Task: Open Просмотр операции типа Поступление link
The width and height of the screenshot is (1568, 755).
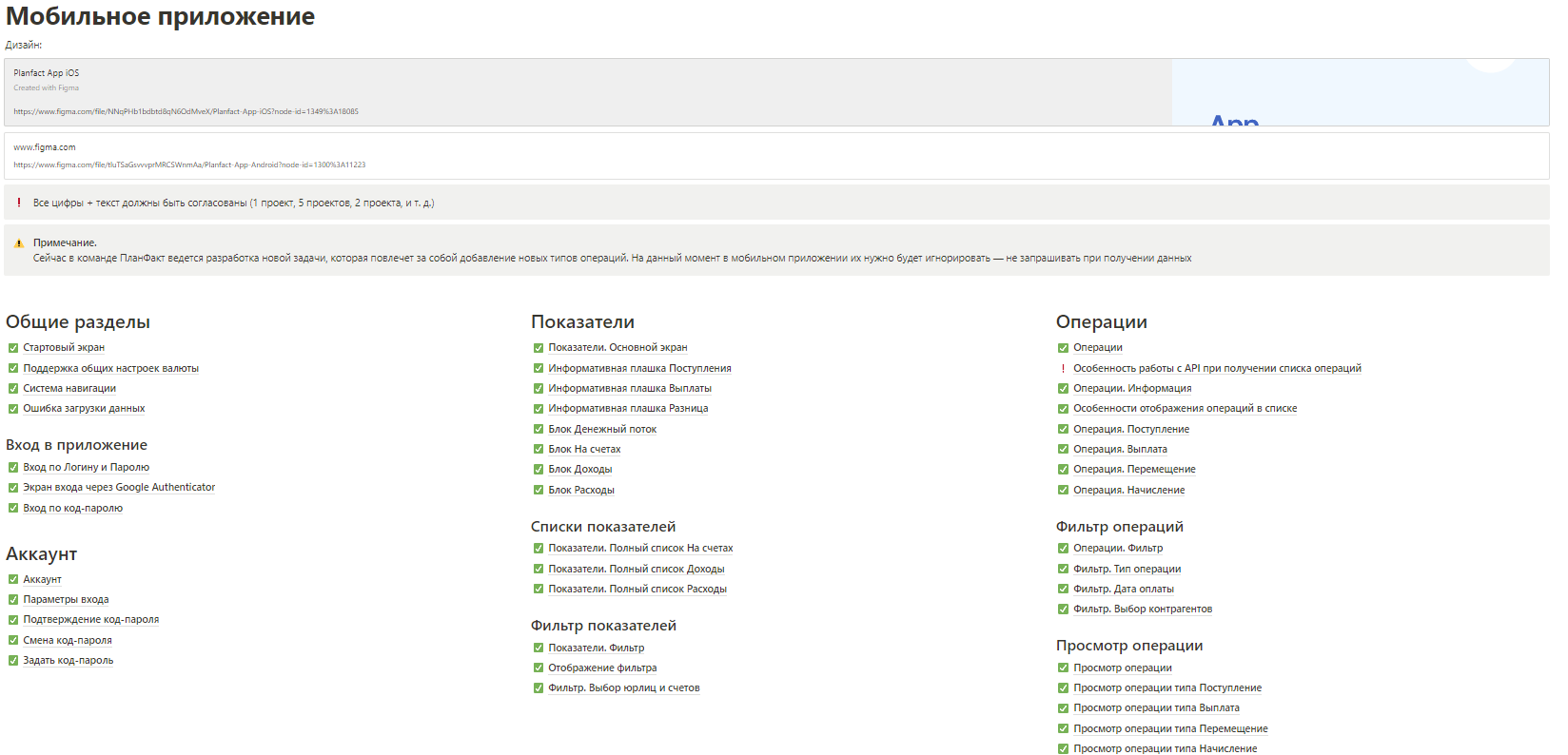Action: (x=1167, y=688)
